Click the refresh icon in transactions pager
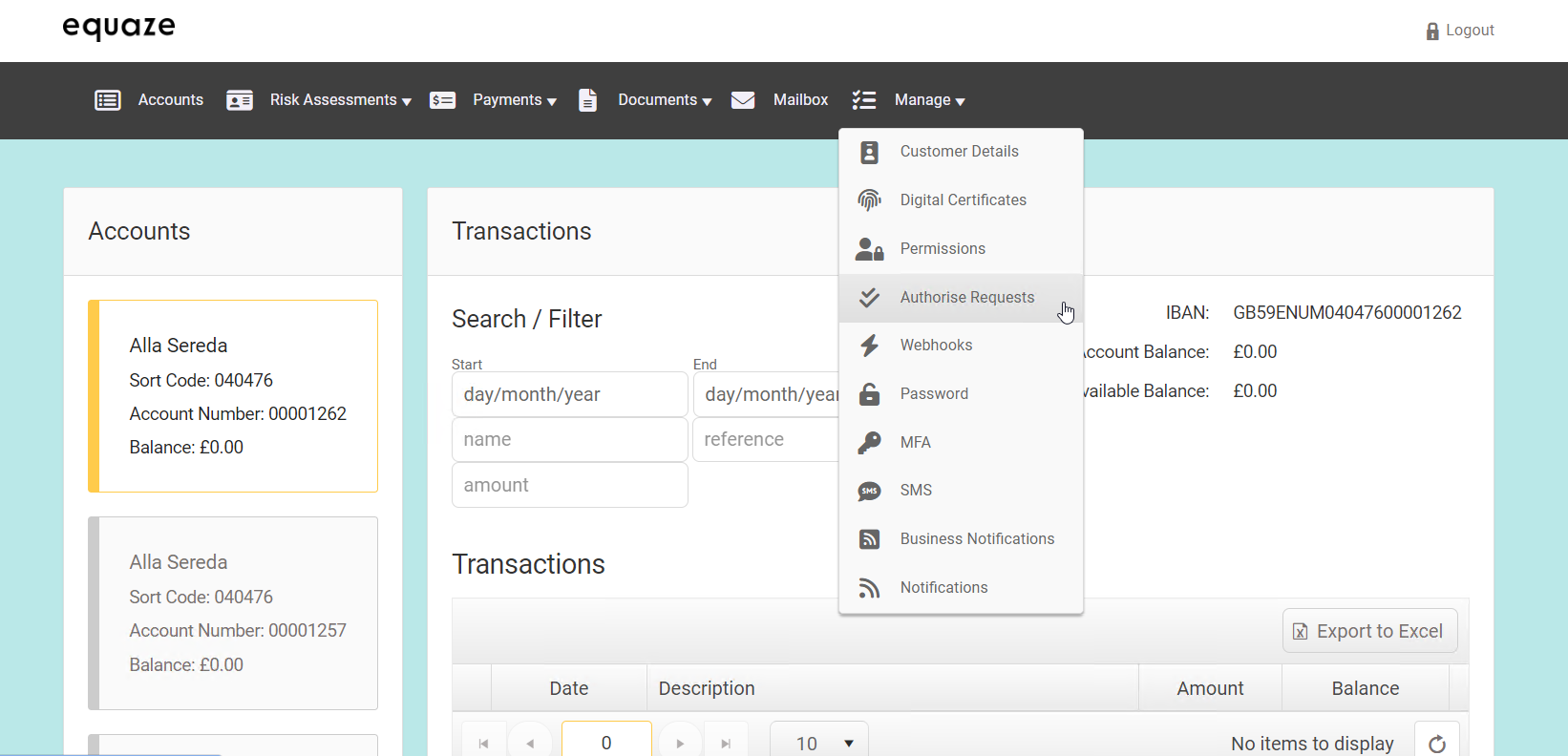Image resolution: width=1568 pixels, height=756 pixels. click(x=1436, y=744)
